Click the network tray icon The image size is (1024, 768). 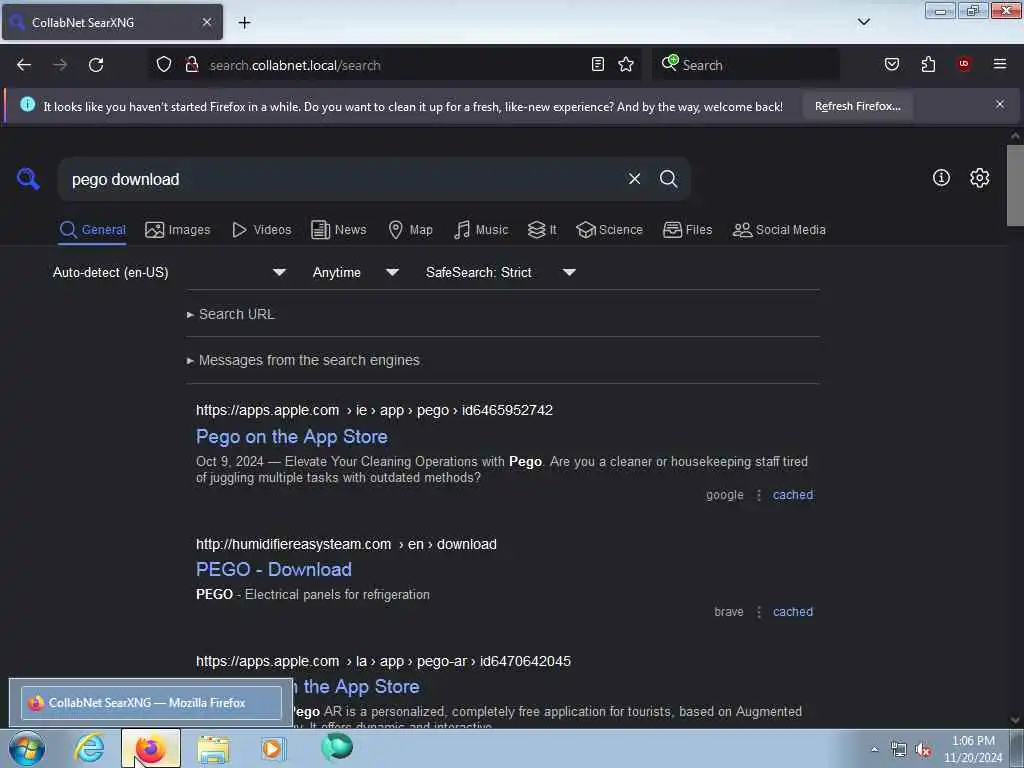pos(899,749)
